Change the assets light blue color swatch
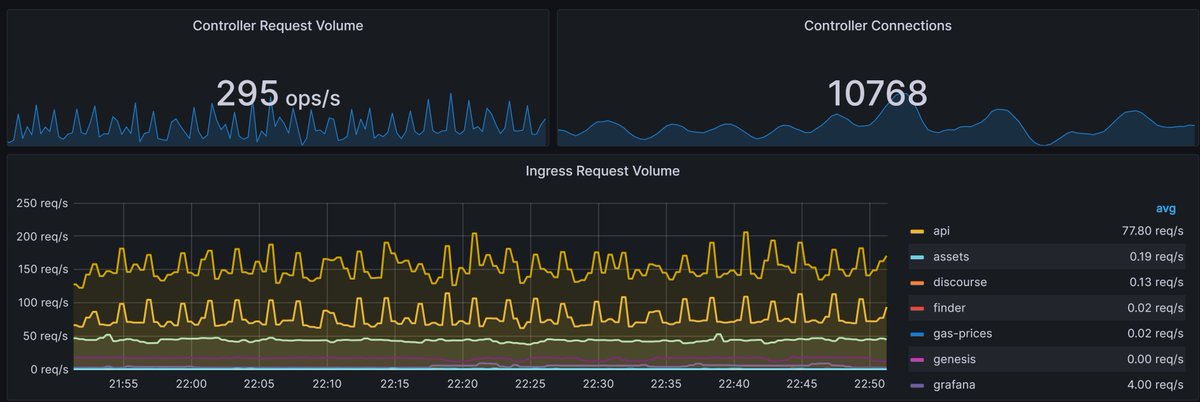This screenshot has height=402, width=1200. click(917, 257)
